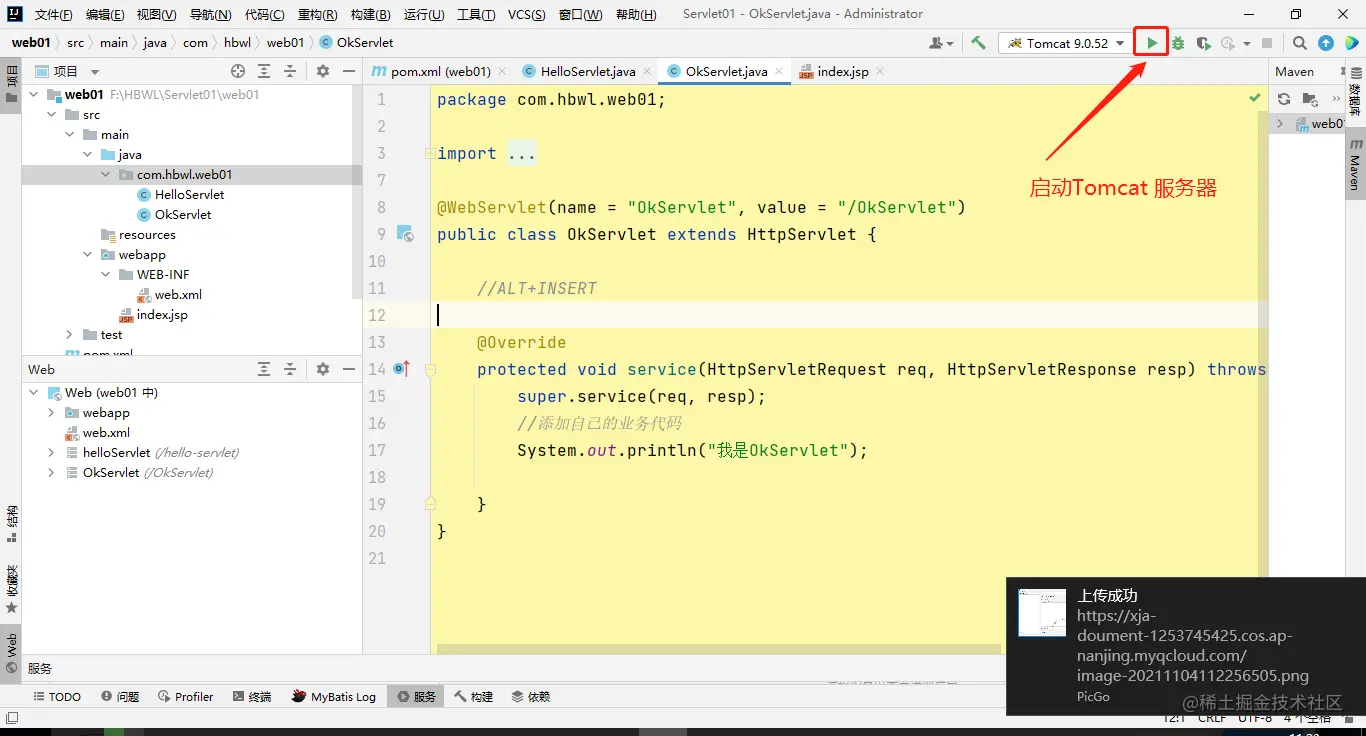This screenshot has height=736, width=1366.
Task: Open the Profiler tool window
Action: tap(186, 697)
